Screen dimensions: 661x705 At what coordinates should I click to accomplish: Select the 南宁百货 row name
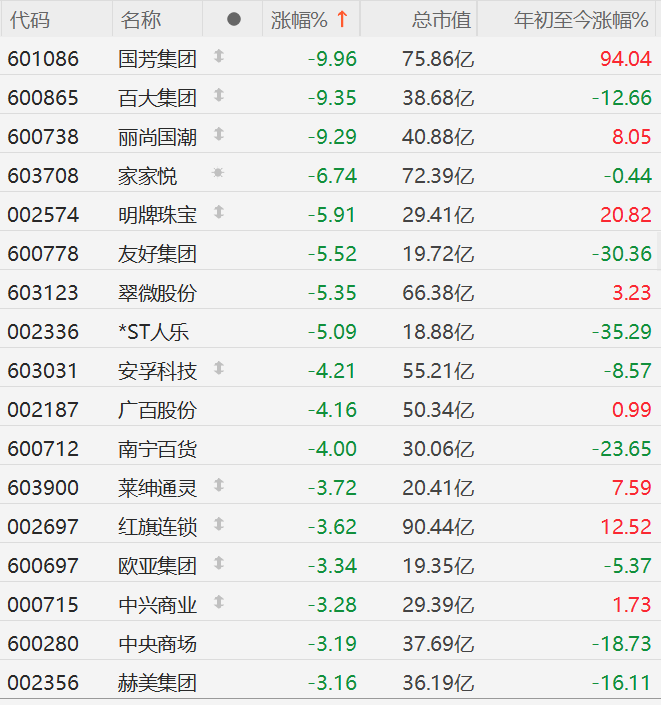[157, 449]
